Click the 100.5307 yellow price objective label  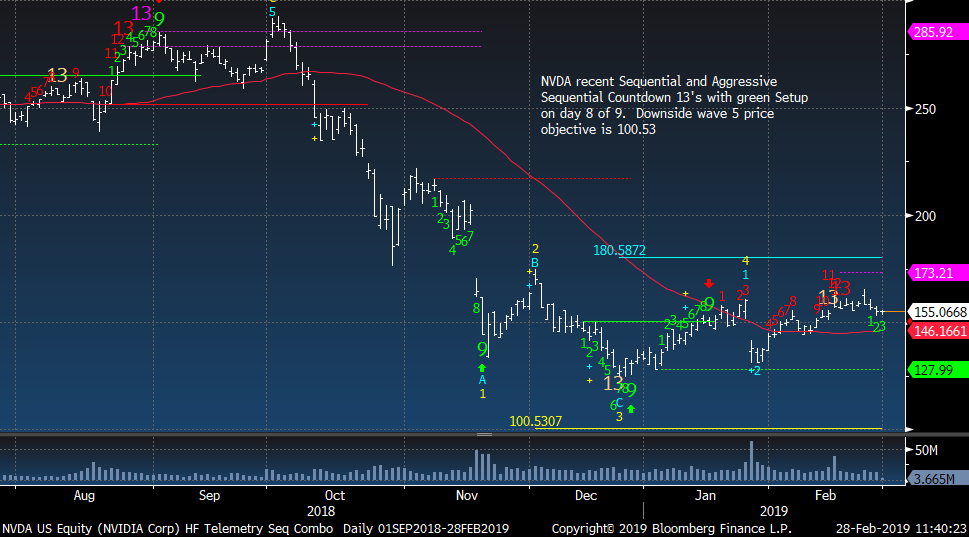click(536, 421)
